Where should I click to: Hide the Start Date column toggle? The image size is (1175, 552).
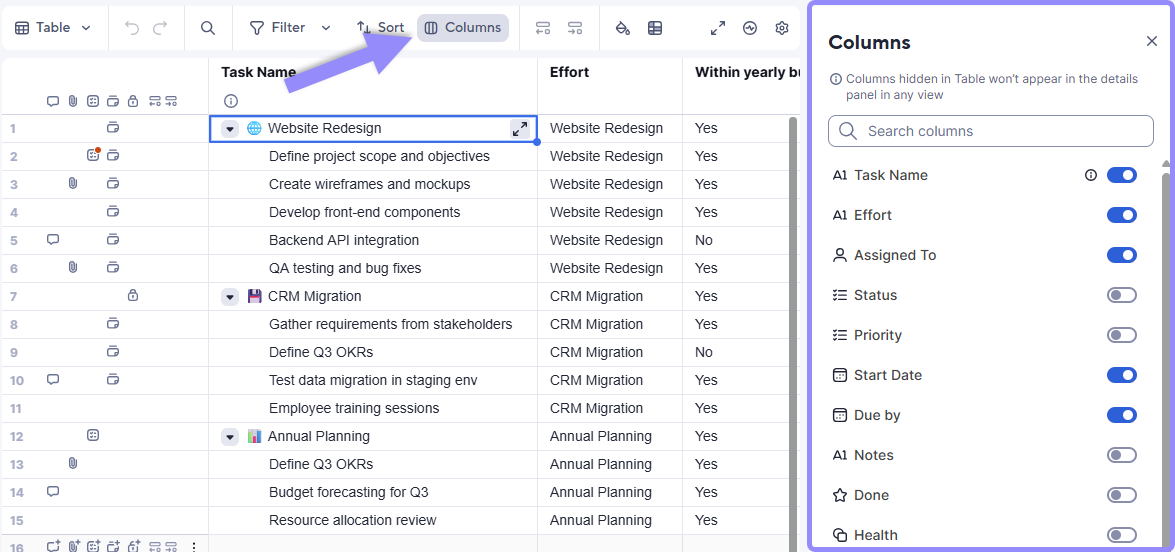(x=1122, y=375)
